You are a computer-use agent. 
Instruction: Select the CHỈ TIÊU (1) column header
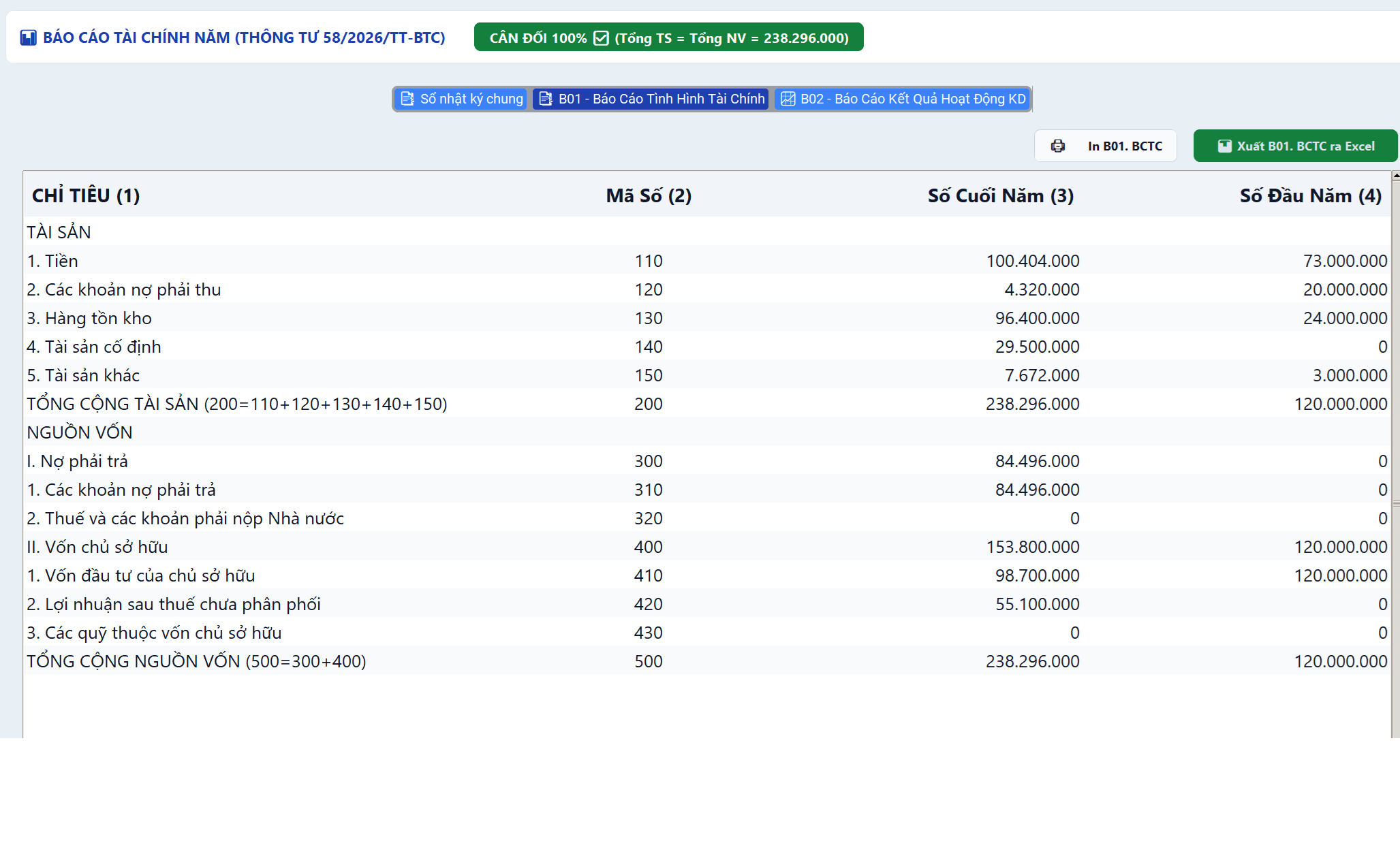pyautogui.click(x=86, y=195)
